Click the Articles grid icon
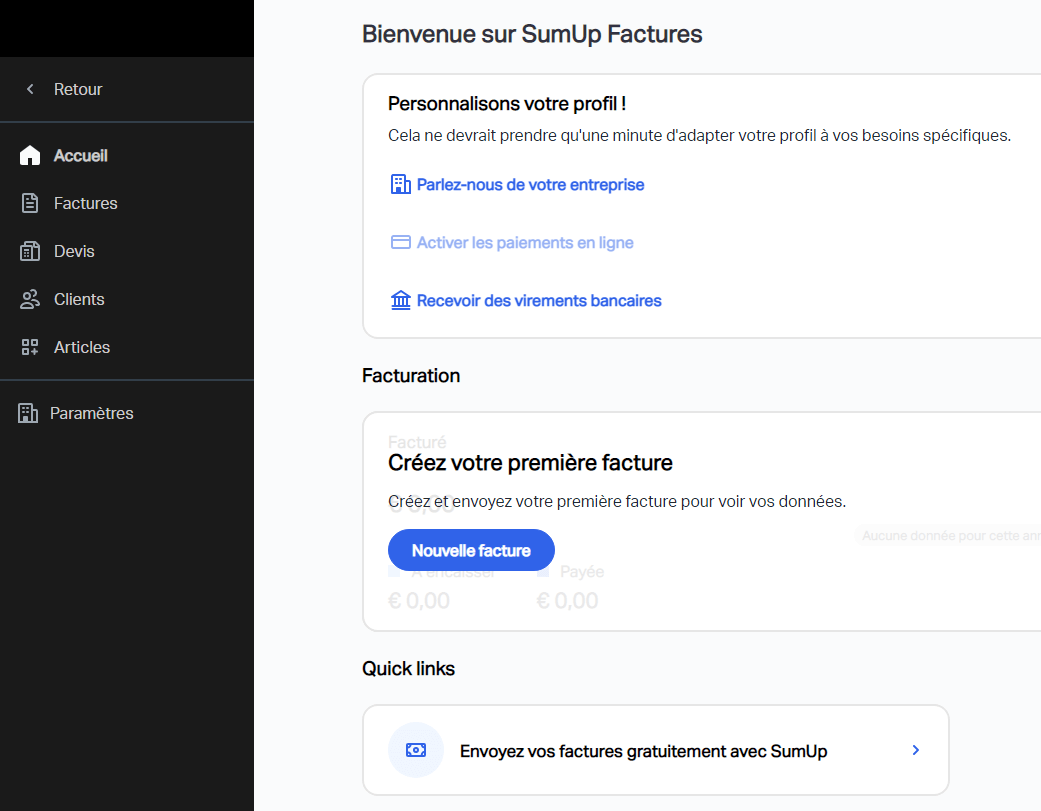Screen dimensions: 1041x811 pos(30,347)
